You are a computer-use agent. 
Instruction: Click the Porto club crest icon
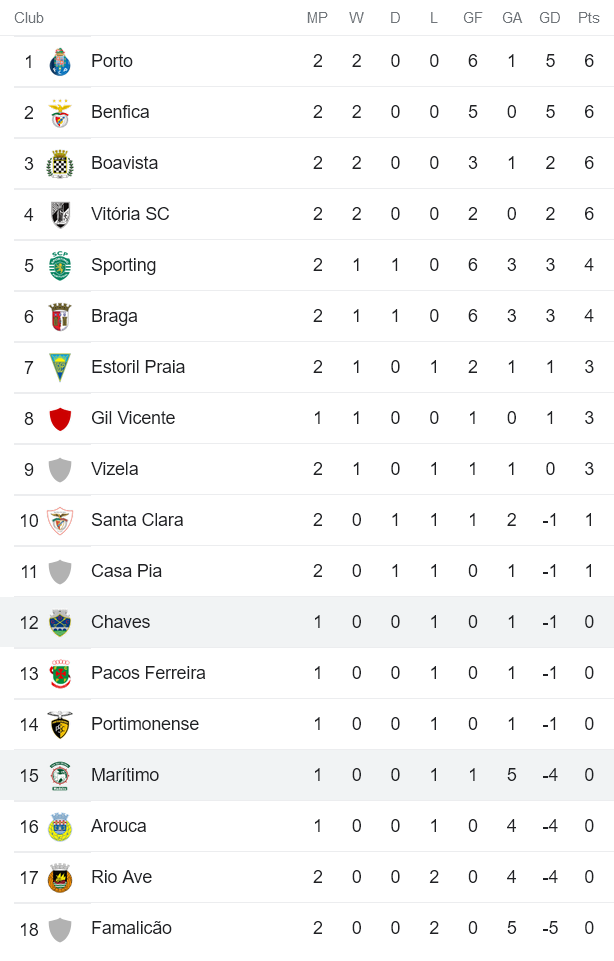click(60, 61)
